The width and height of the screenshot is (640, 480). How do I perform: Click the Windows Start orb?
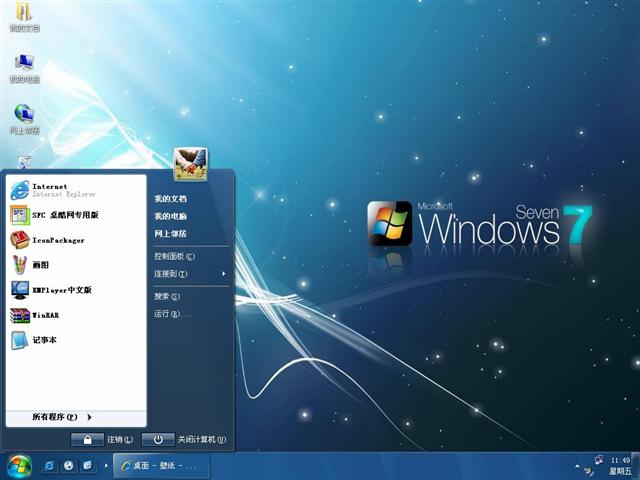(x=19, y=465)
